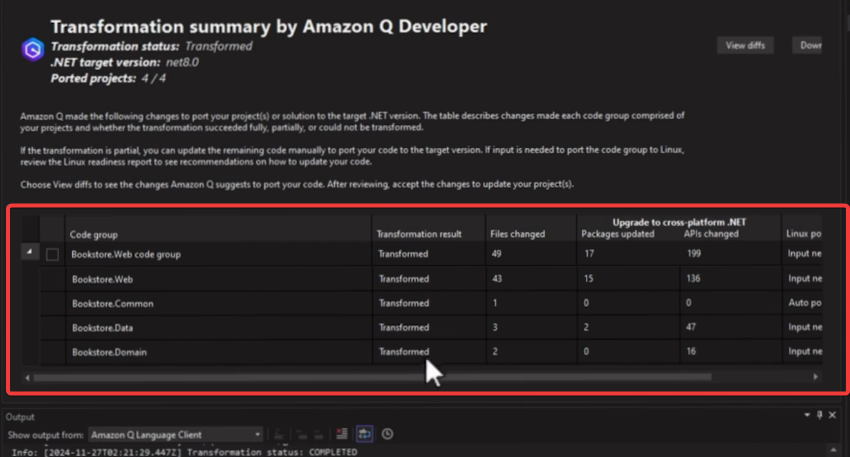Click the Bookstore.Web code group name
This screenshot has height=457, width=850.
(126, 254)
